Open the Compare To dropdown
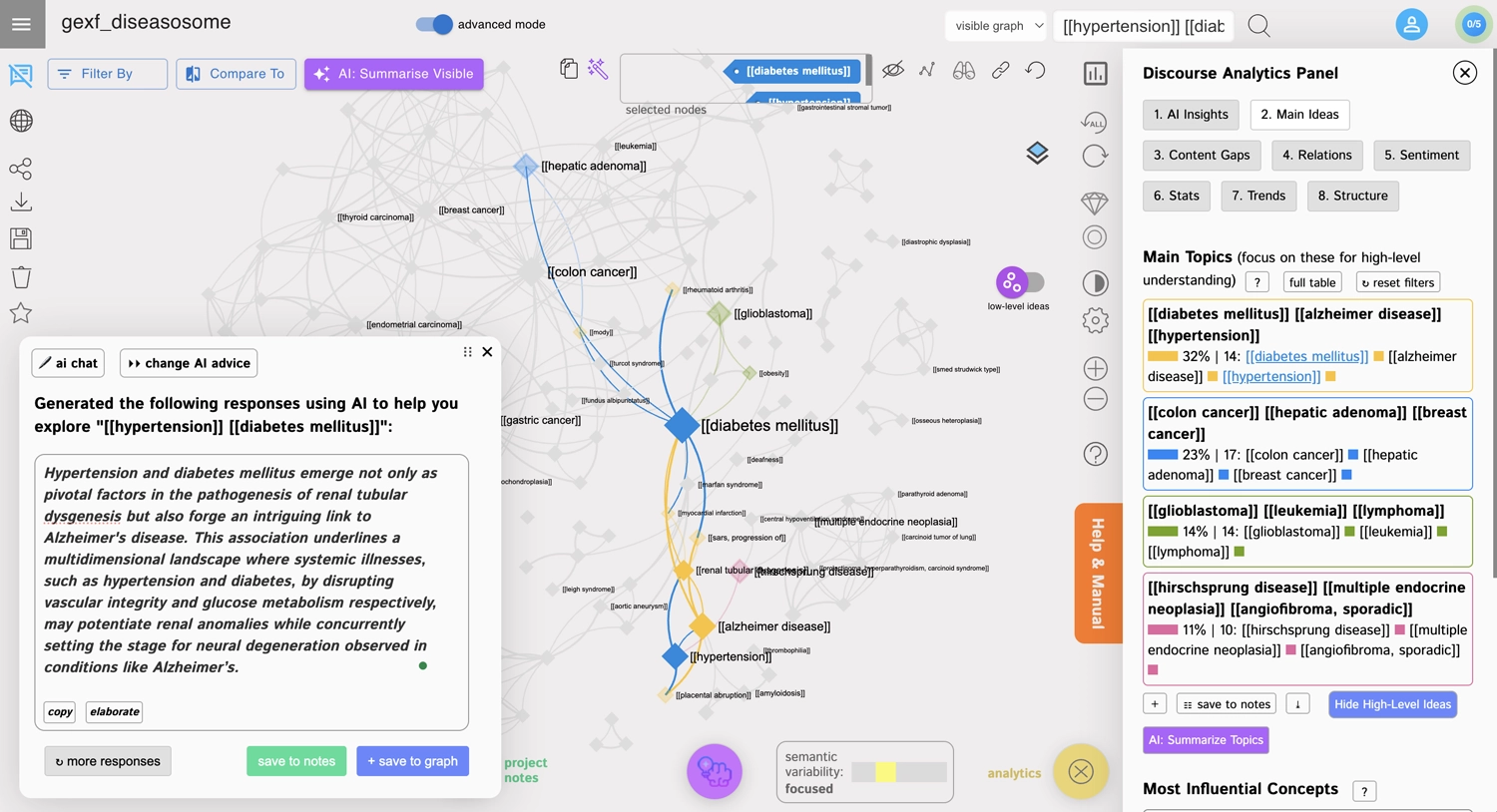Screen dimensions: 1497x812 click(236, 74)
